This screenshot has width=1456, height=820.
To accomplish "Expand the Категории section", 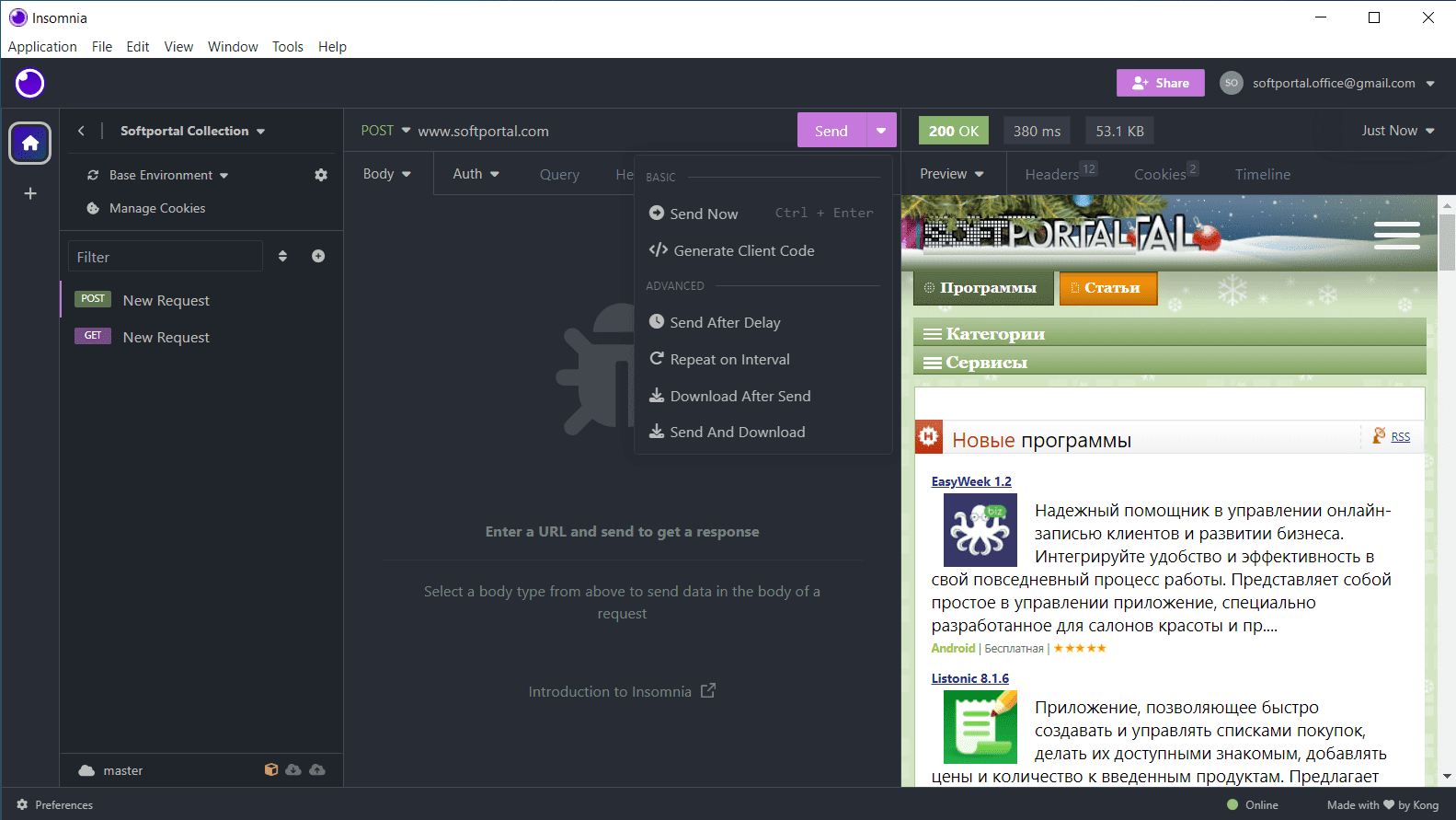I will click(1170, 333).
